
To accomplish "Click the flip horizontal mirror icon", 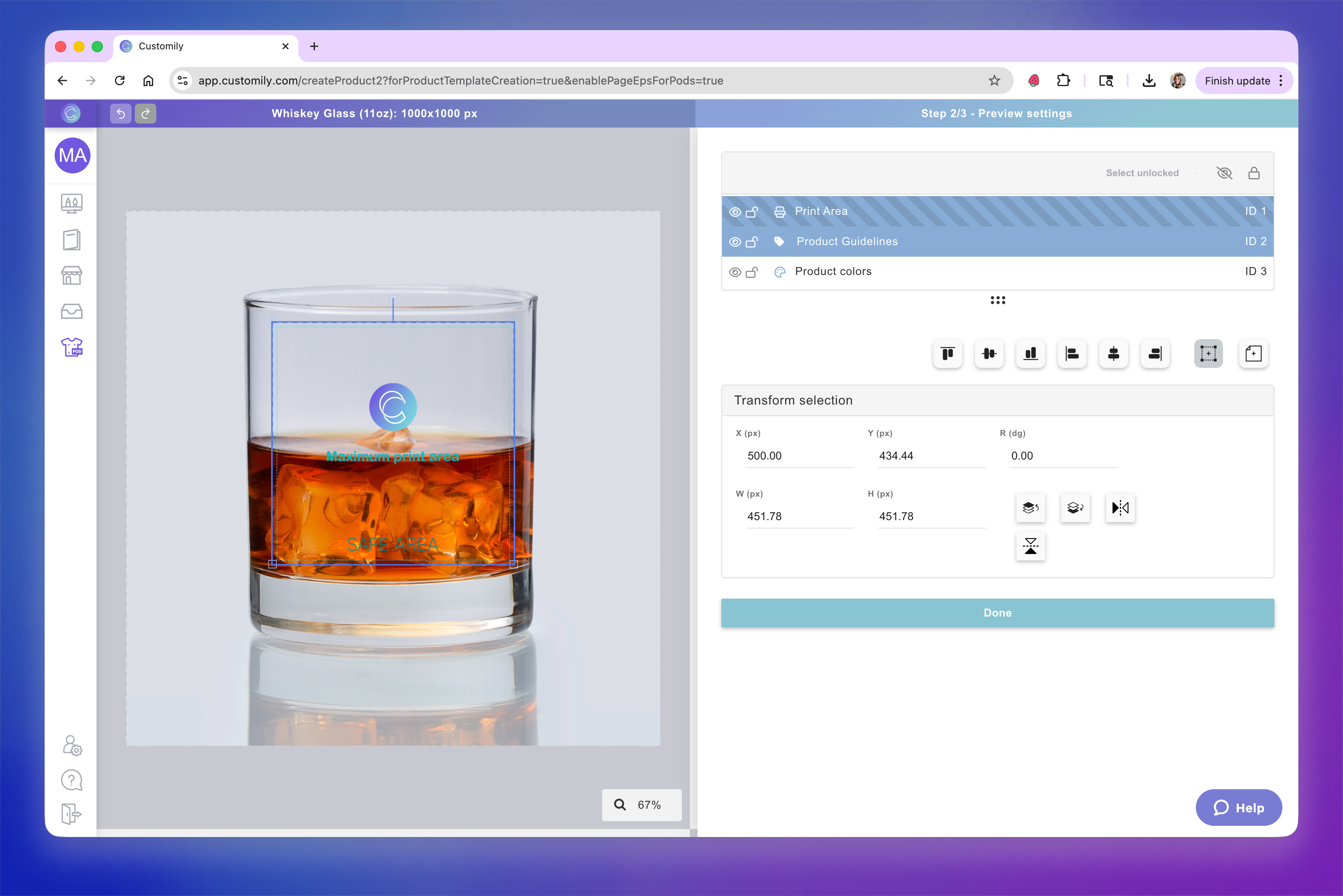I will click(1119, 507).
